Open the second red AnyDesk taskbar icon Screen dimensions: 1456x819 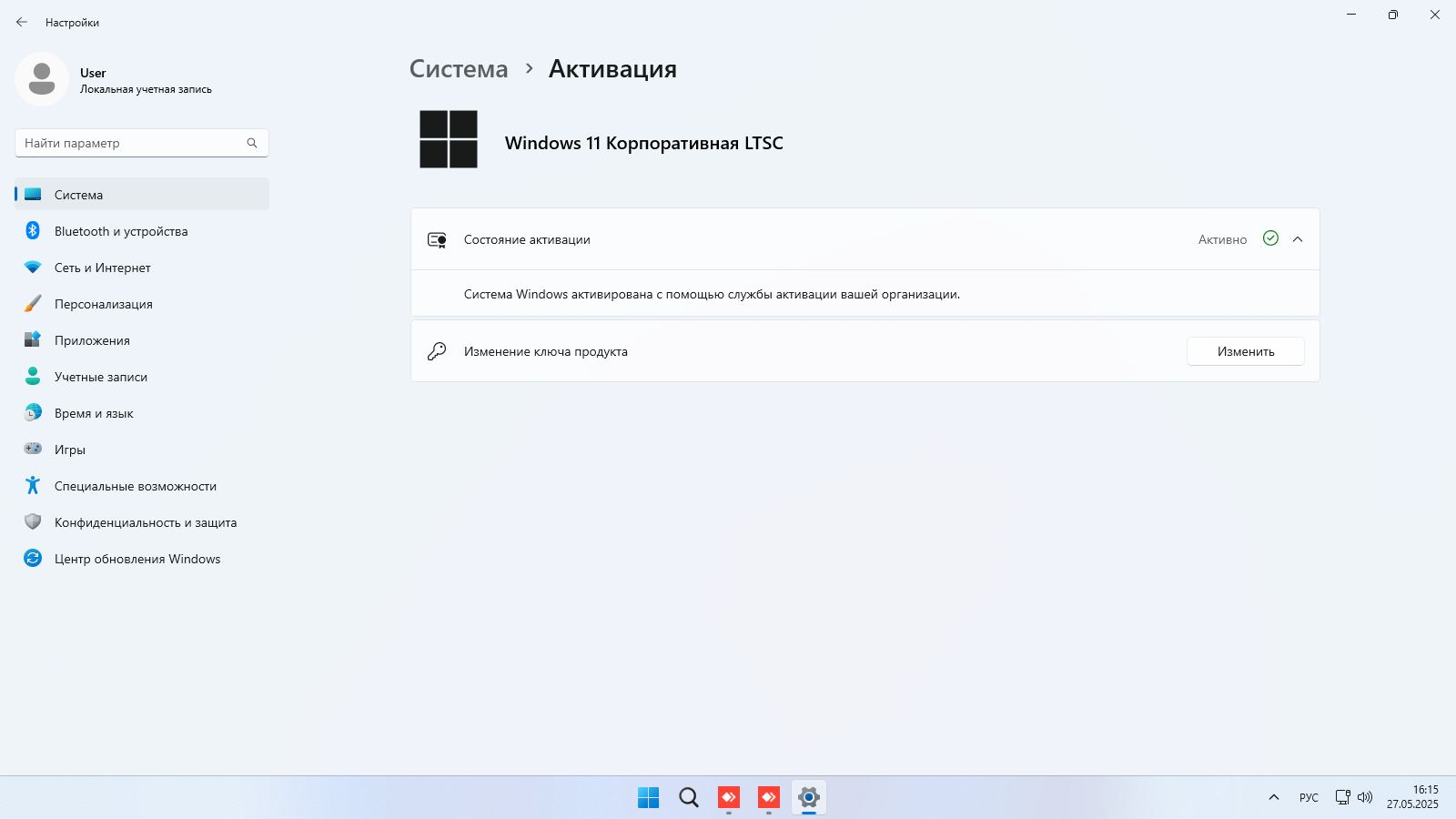click(x=769, y=798)
